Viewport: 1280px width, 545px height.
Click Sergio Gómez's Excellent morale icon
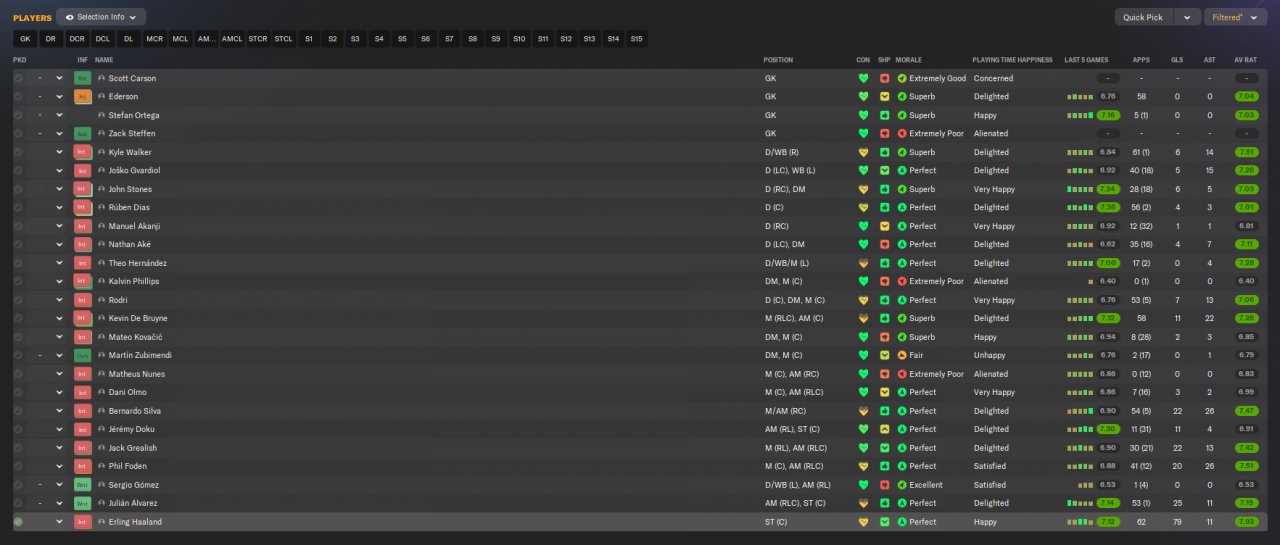[901, 484]
